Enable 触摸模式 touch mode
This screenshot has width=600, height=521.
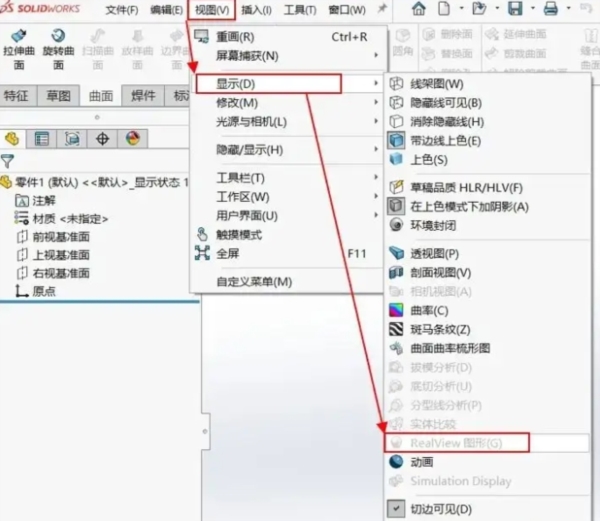coord(287,234)
